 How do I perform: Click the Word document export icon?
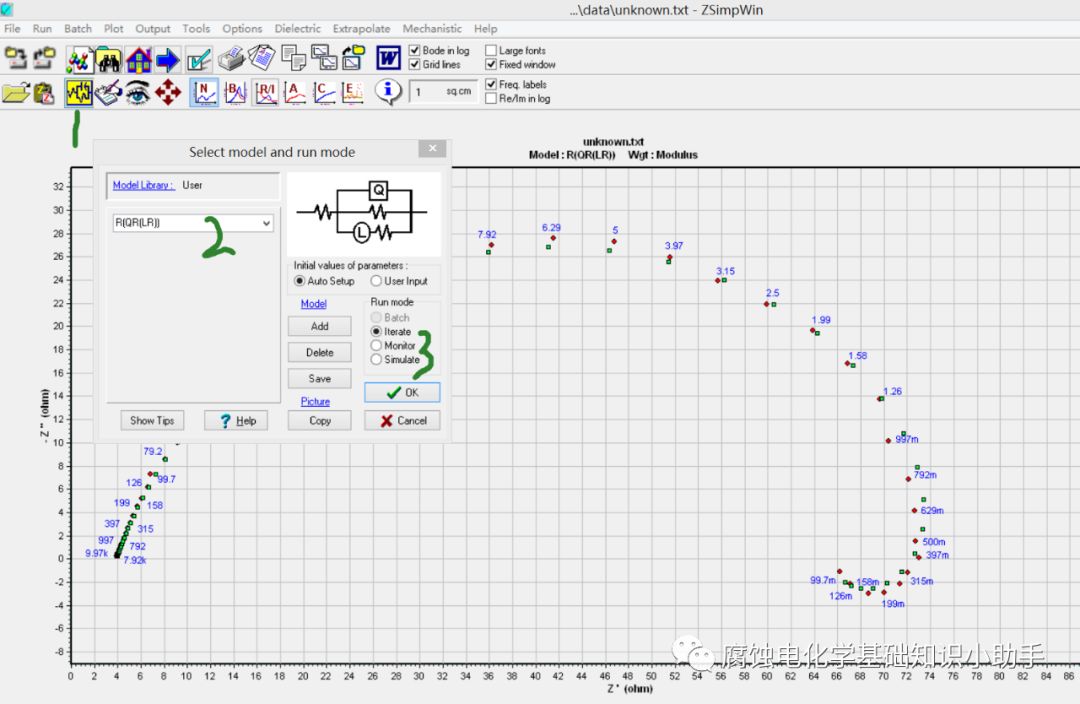pos(388,58)
